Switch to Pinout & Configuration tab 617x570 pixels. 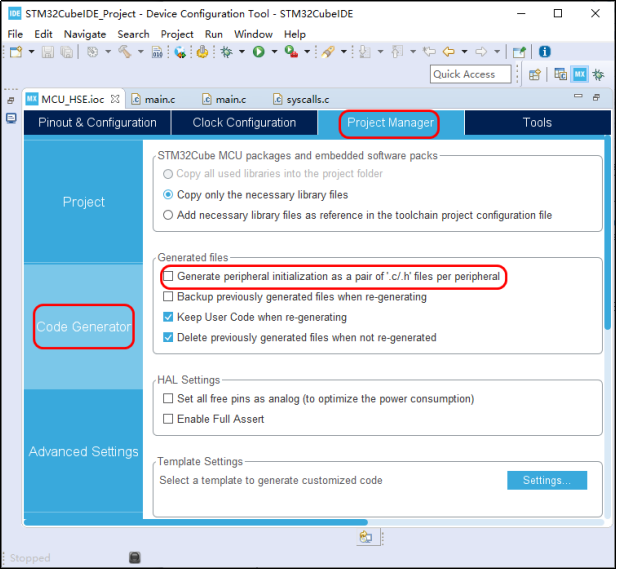point(97,123)
